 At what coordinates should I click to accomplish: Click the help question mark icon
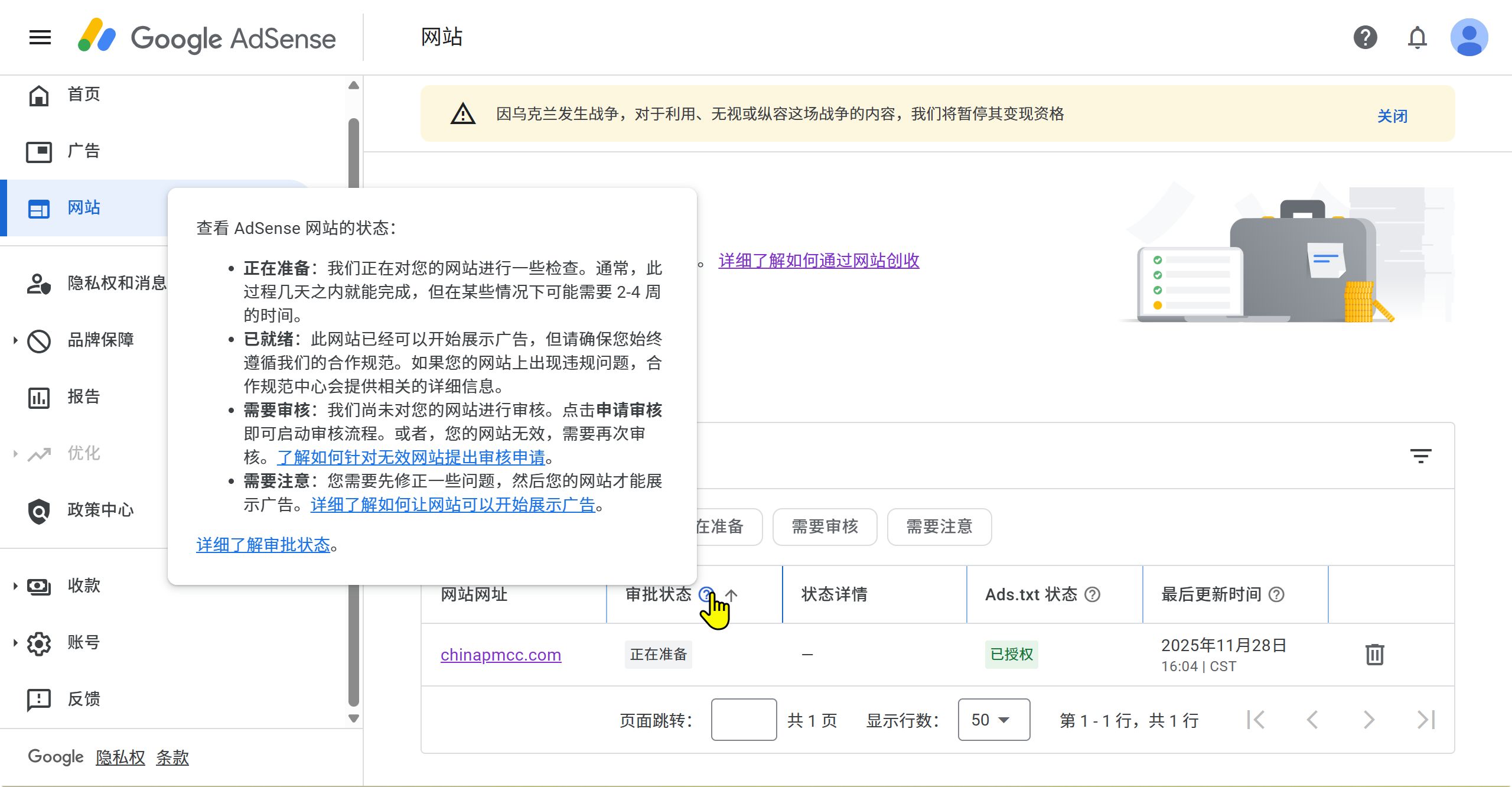(1365, 38)
